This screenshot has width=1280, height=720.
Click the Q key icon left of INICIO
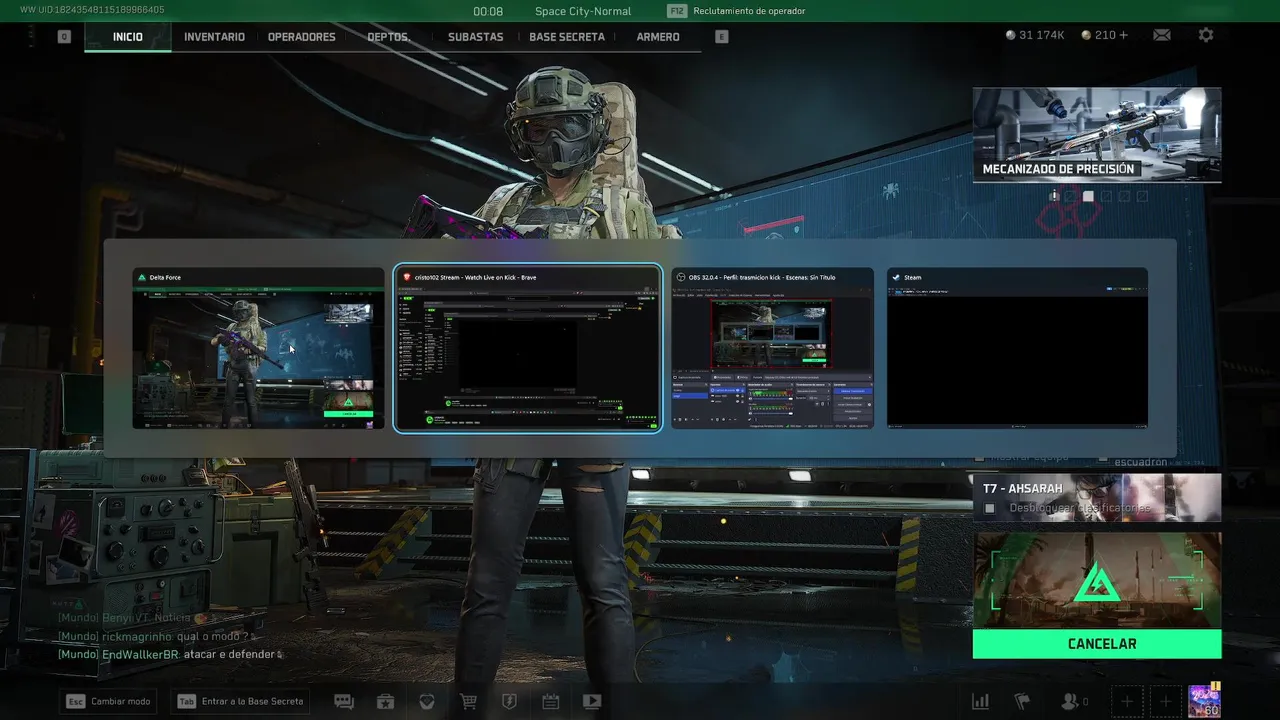64,37
